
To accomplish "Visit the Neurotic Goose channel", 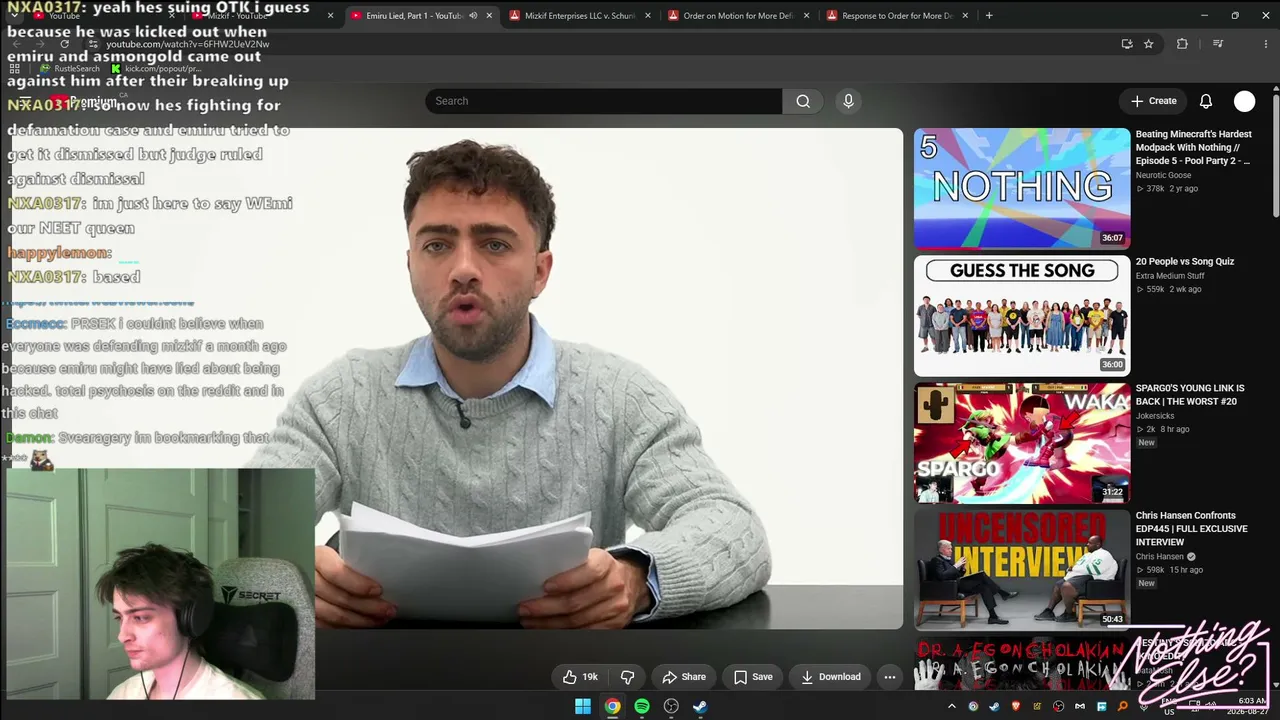I will 1163,175.
